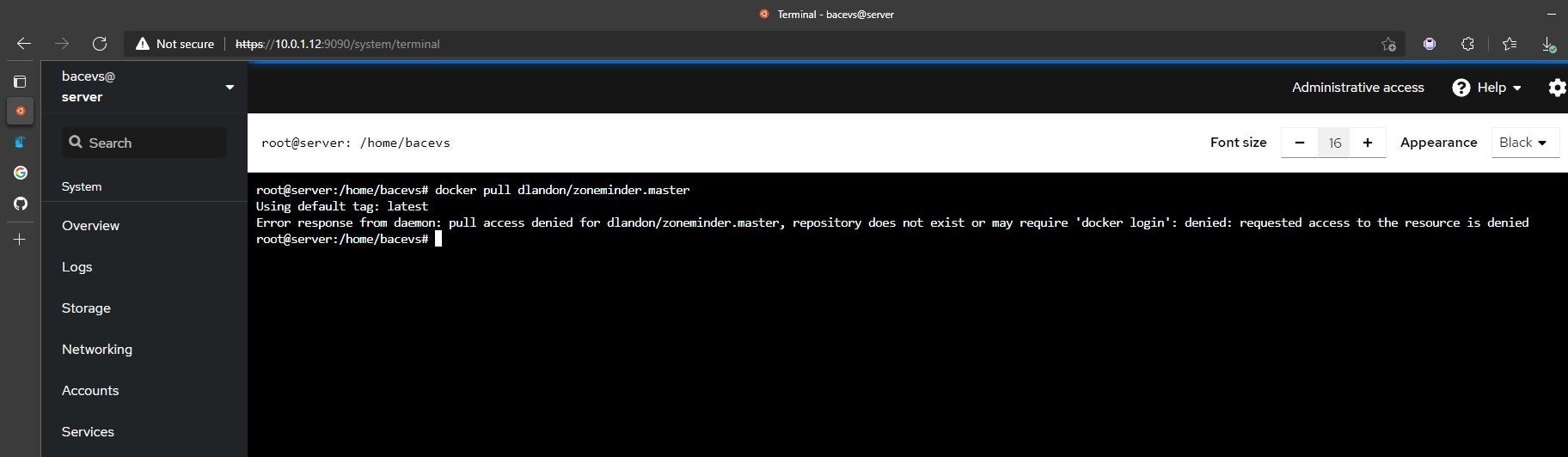Go back with the browser back arrow
This screenshot has width=1568, height=457.
point(24,44)
